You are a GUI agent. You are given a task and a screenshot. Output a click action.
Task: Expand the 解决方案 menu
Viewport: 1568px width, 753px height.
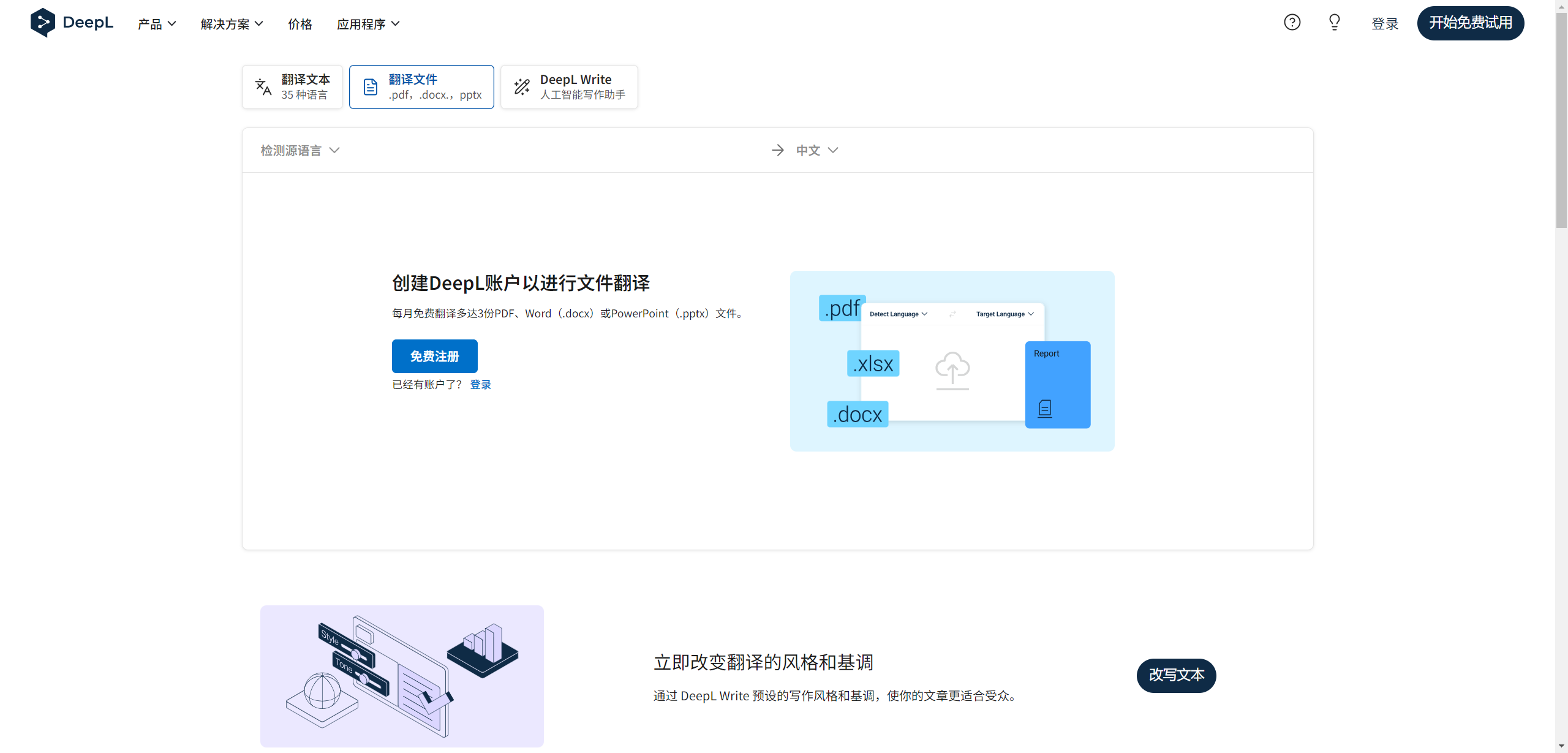232,24
